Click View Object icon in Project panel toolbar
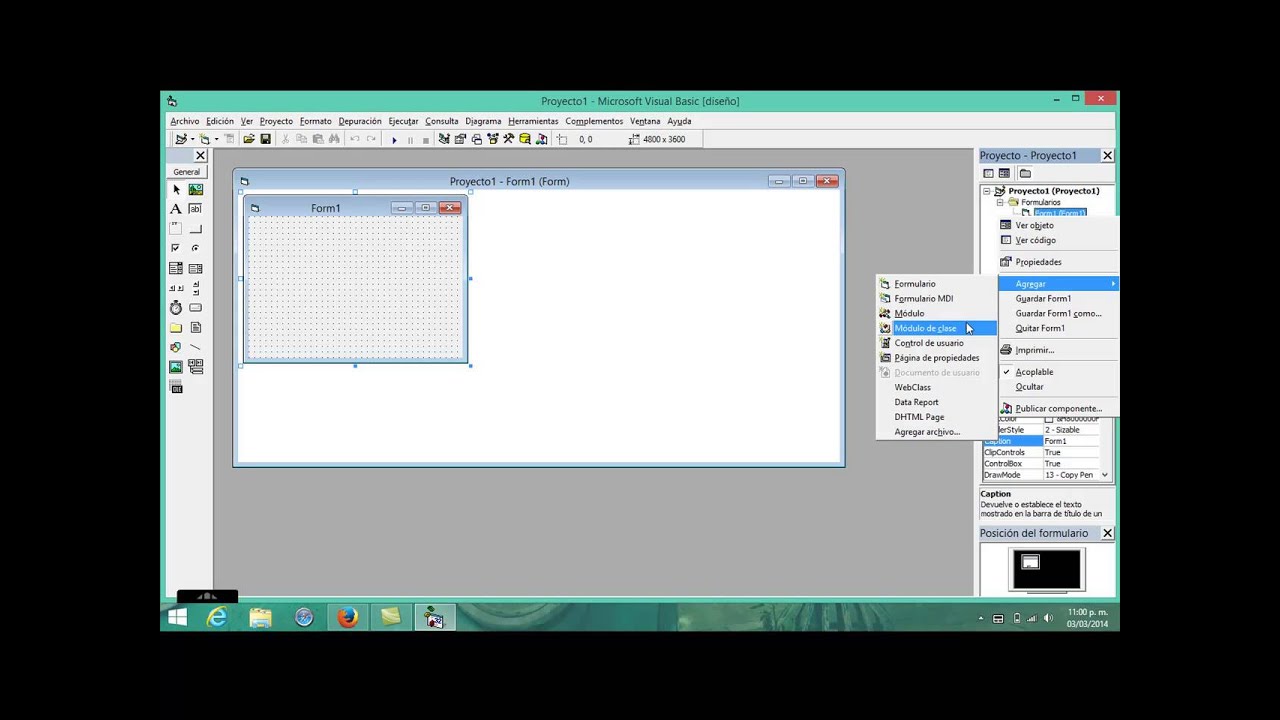The width and height of the screenshot is (1280, 720). pos(1004,173)
